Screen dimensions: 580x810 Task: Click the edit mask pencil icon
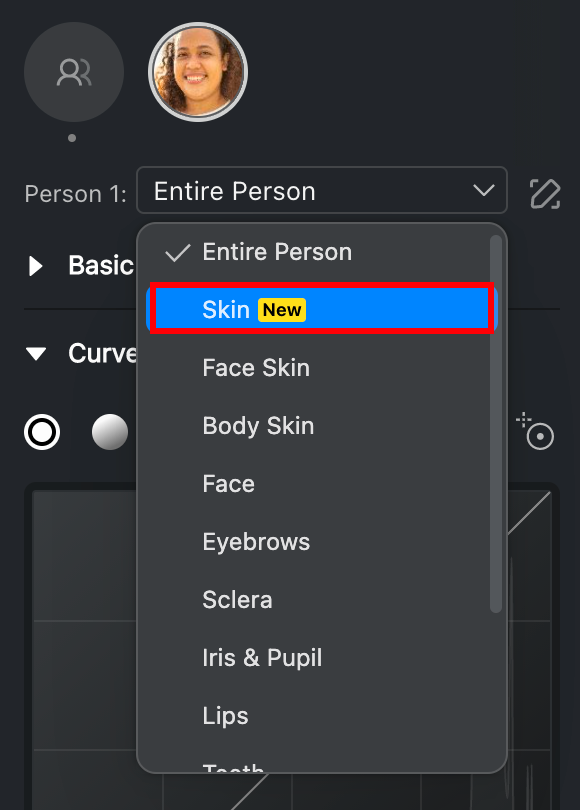click(545, 194)
